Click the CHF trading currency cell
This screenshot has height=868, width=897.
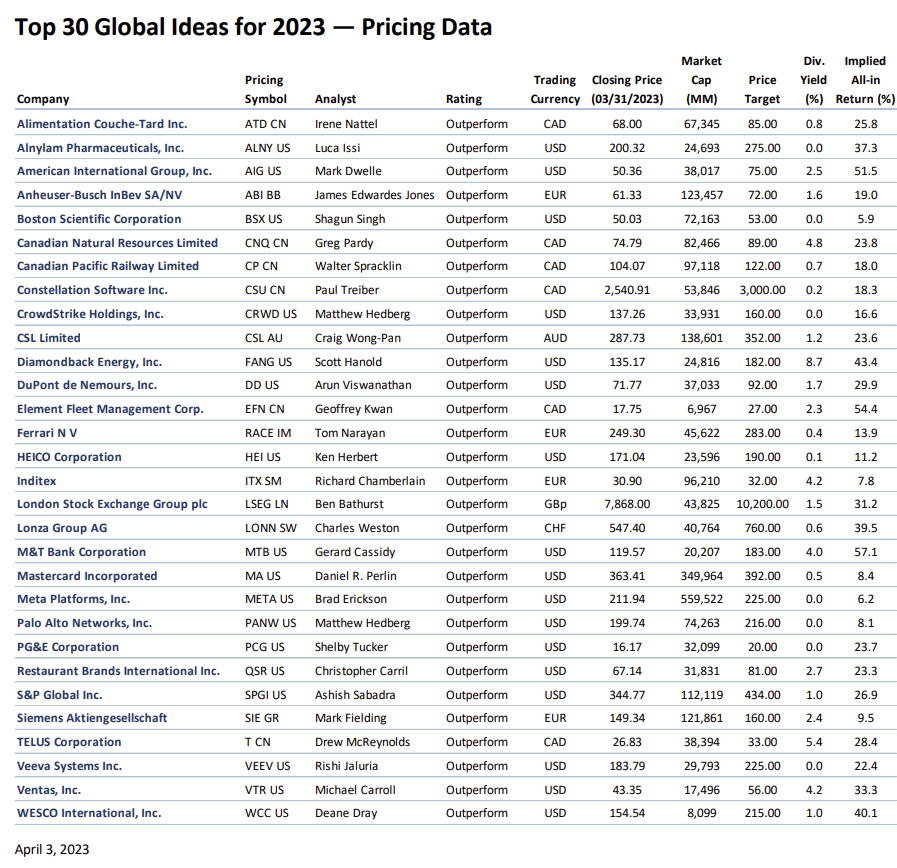click(555, 528)
